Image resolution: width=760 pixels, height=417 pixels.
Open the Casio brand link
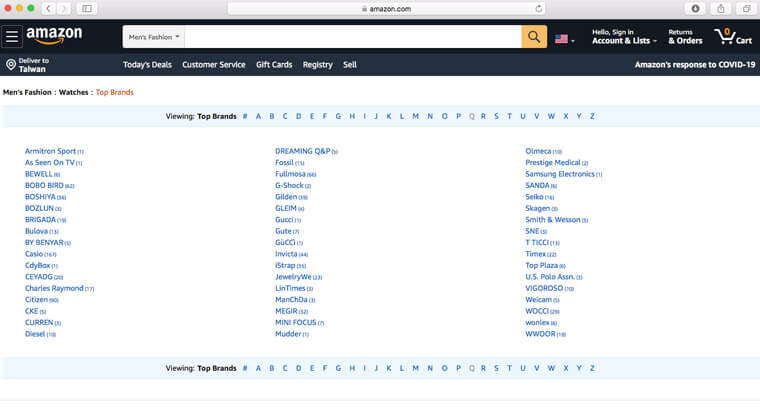point(34,254)
